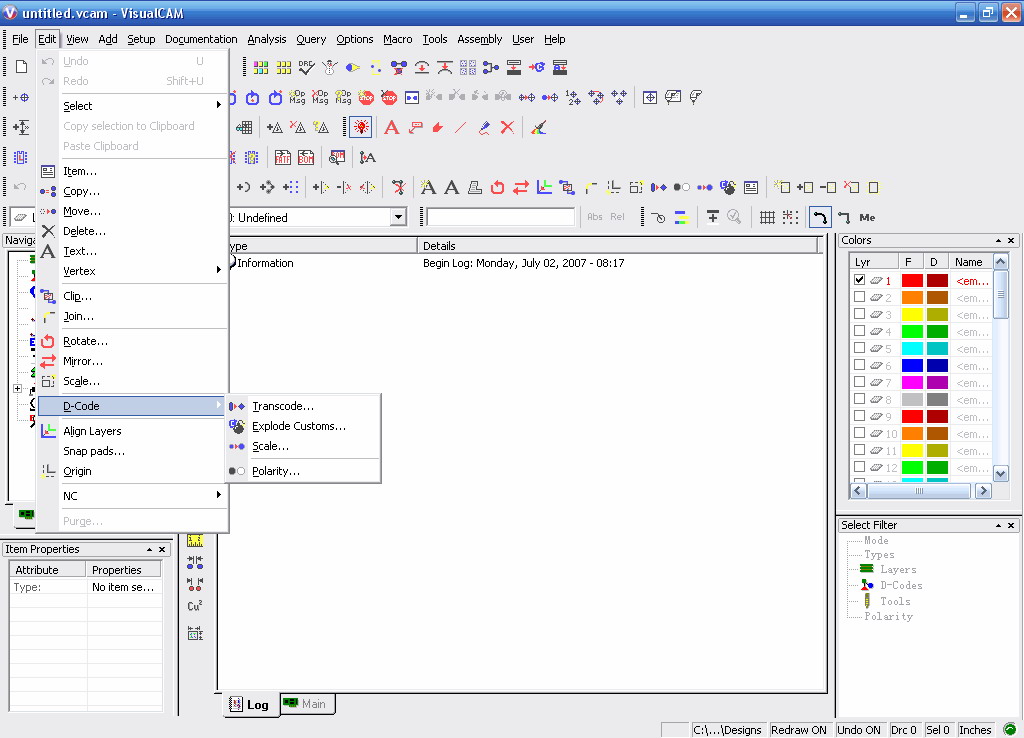
Task: Tick the layer 6 checkbox
Action: point(859,364)
